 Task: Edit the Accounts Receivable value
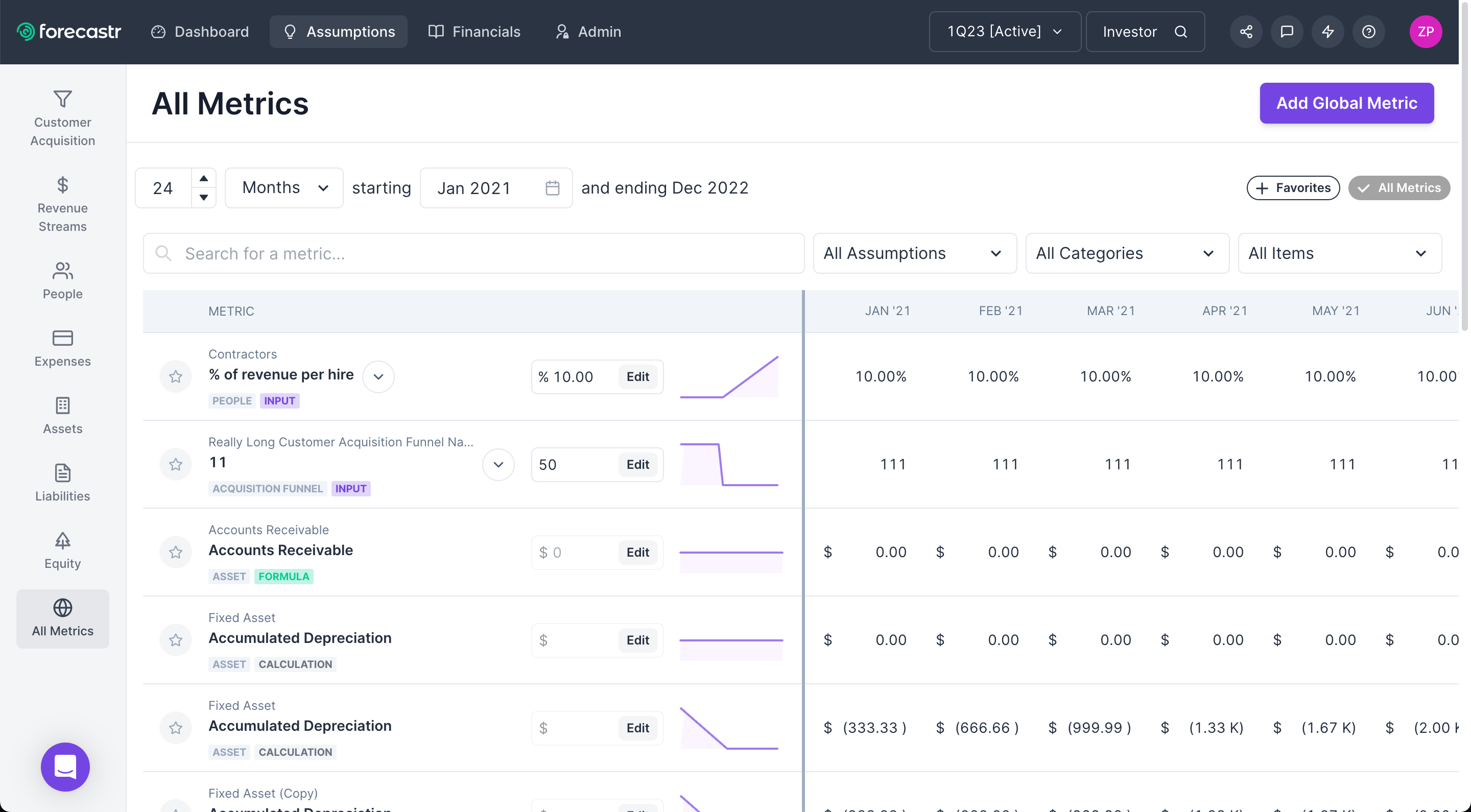pos(638,552)
